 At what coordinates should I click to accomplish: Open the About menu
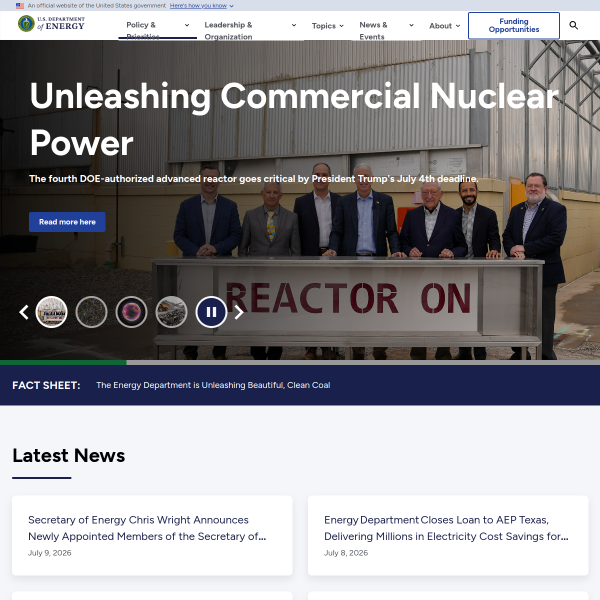(444, 26)
